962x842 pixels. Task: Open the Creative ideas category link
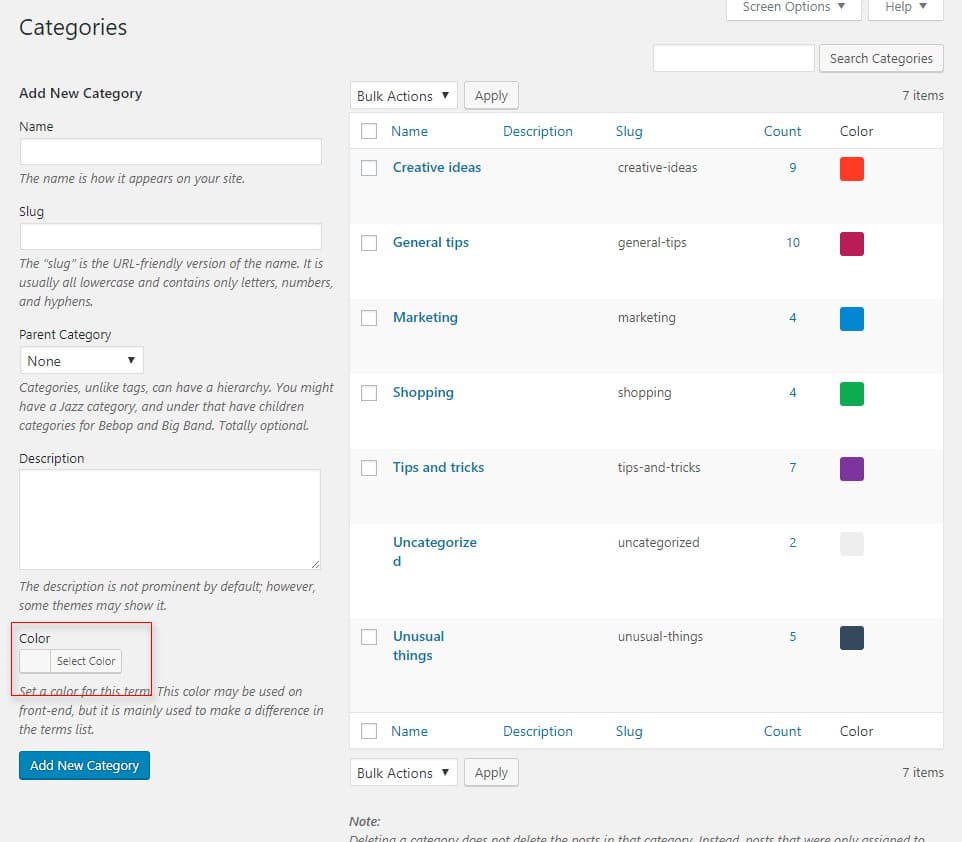(x=437, y=167)
